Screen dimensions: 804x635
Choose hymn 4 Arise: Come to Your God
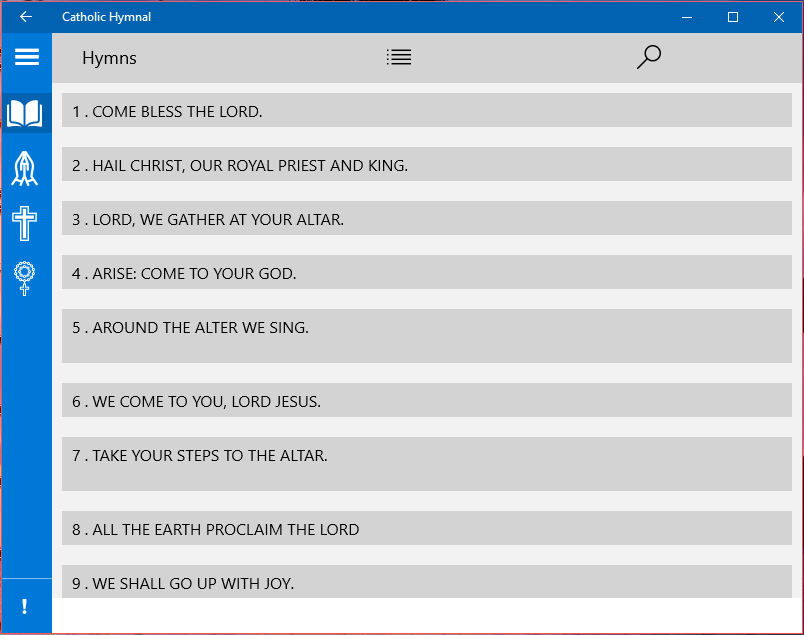(427, 273)
